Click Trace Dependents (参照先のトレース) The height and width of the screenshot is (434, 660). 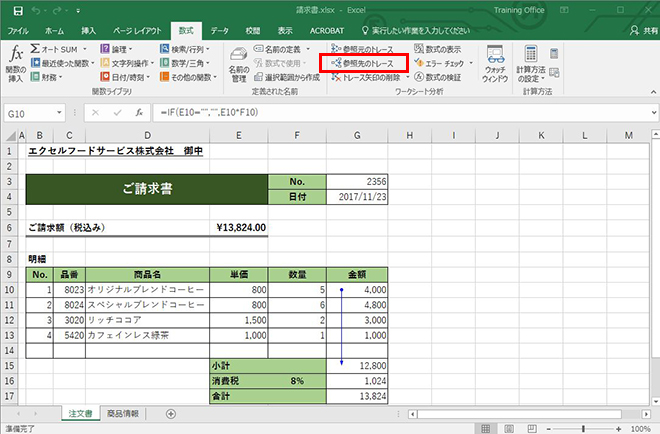[x=361, y=62]
